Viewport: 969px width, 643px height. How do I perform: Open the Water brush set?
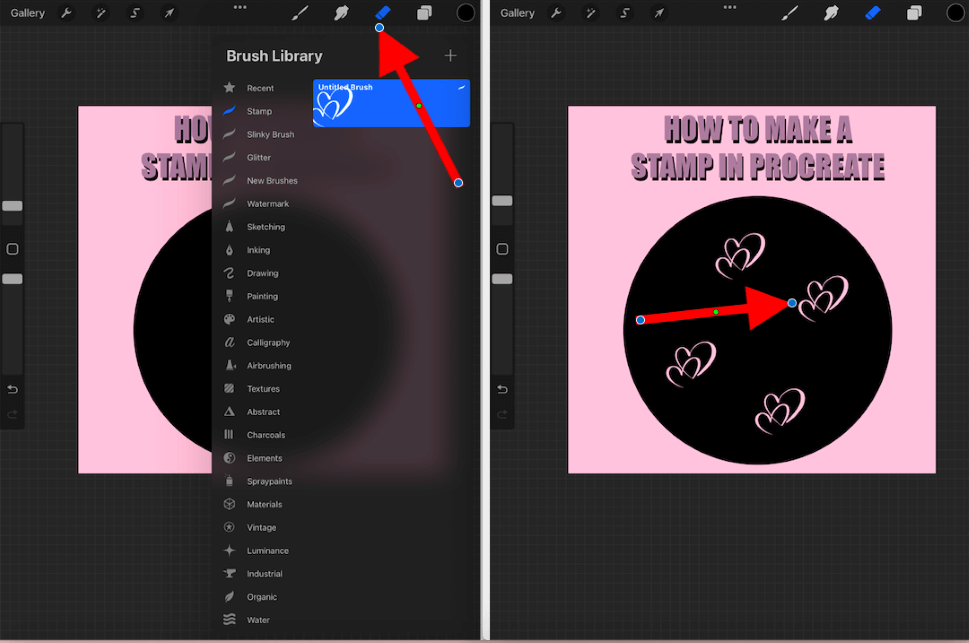[258, 620]
